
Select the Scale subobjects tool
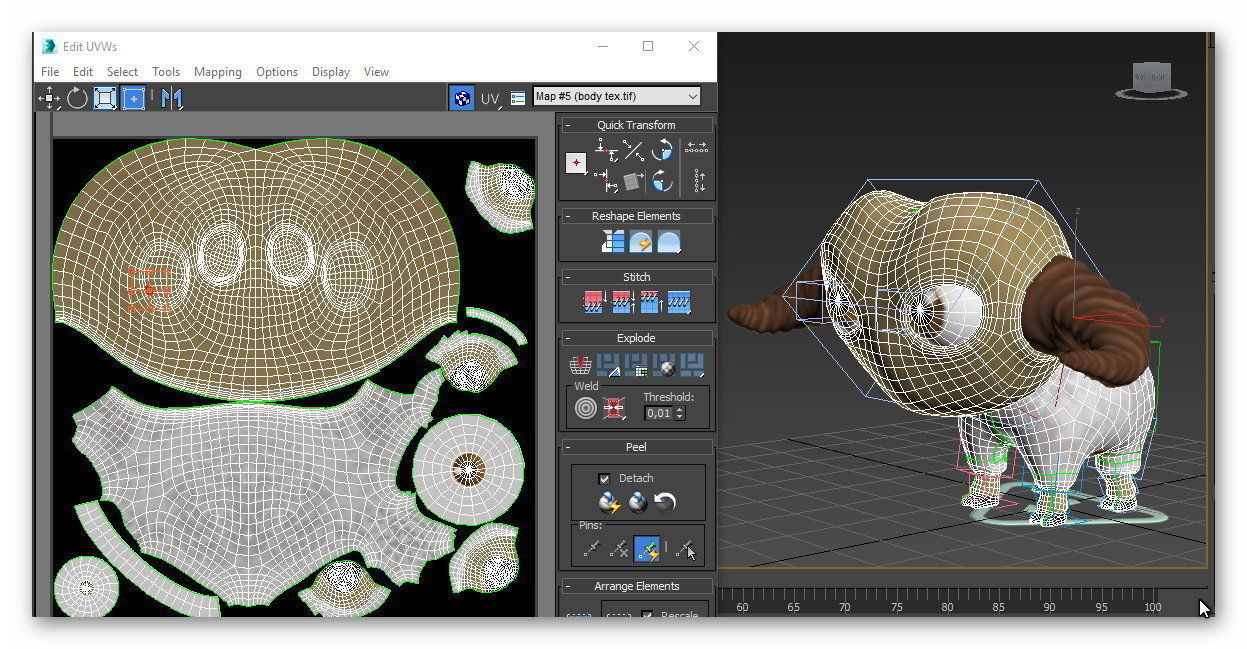(105, 98)
